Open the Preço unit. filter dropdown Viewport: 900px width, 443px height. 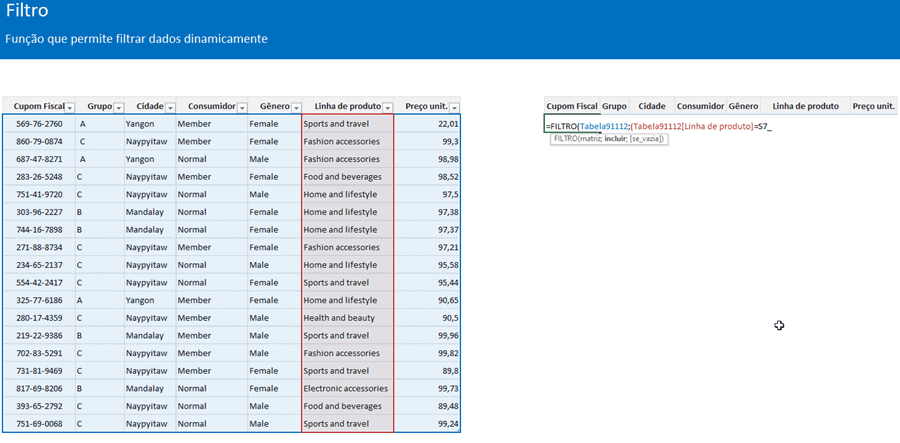click(x=454, y=107)
